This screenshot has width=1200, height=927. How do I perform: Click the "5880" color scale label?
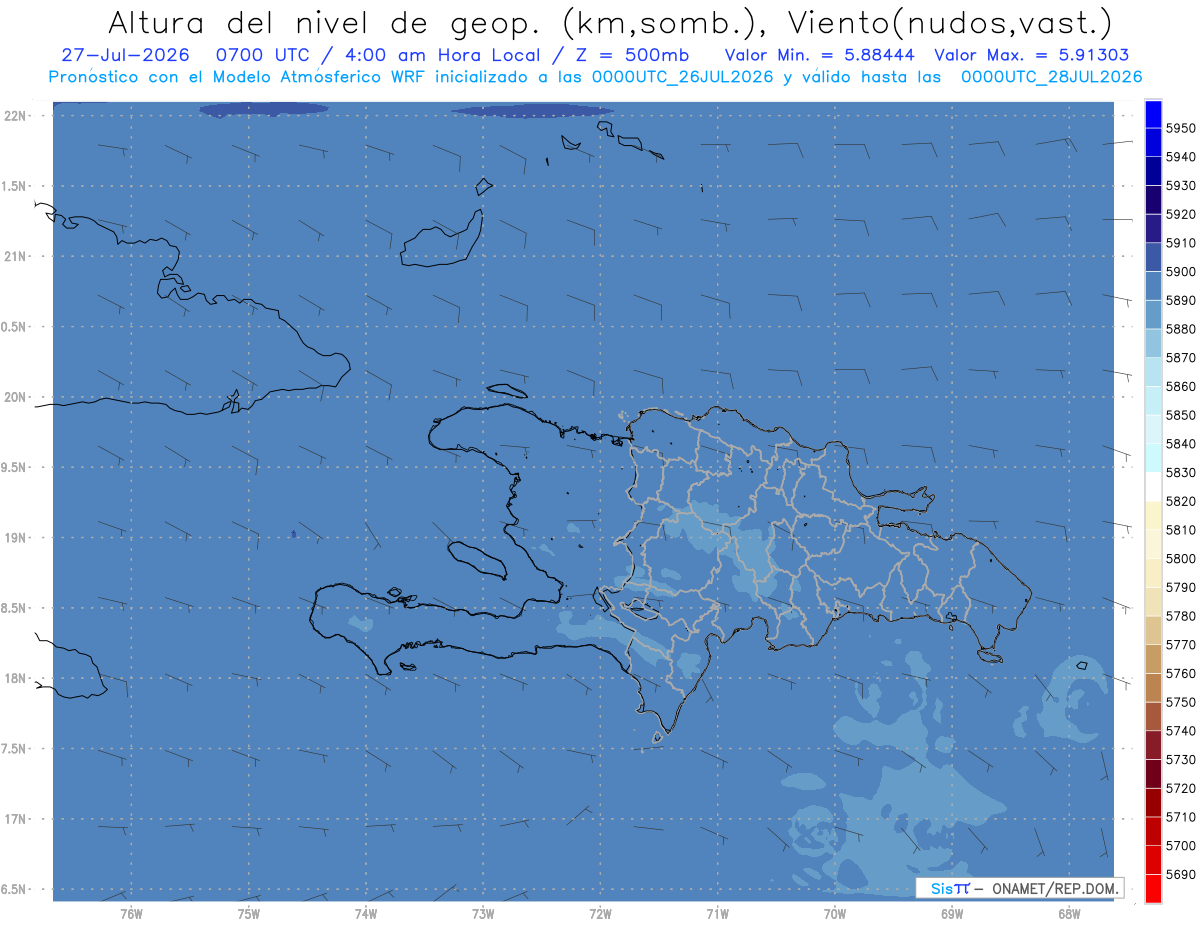pos(1181,329)
